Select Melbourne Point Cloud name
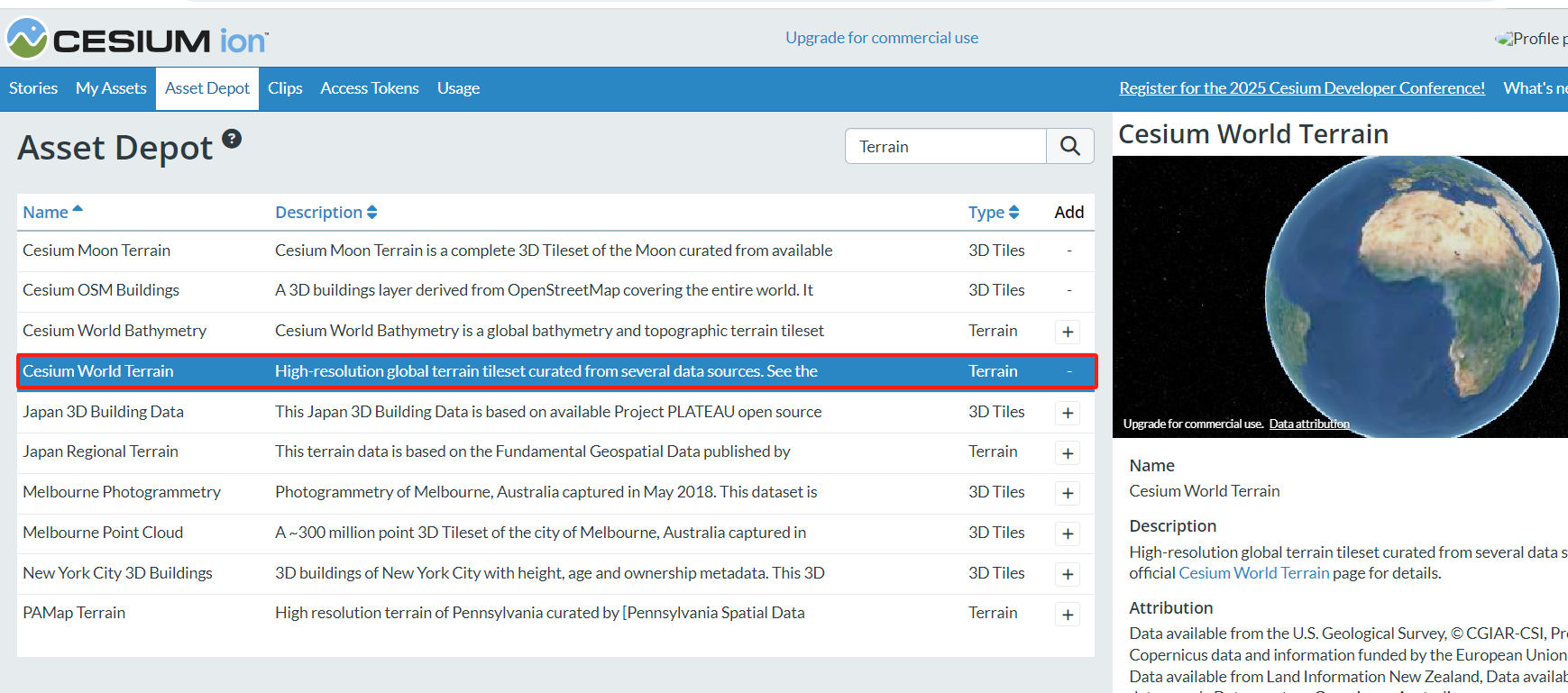Screen dimensions: 1568x693 coord(103,533)
